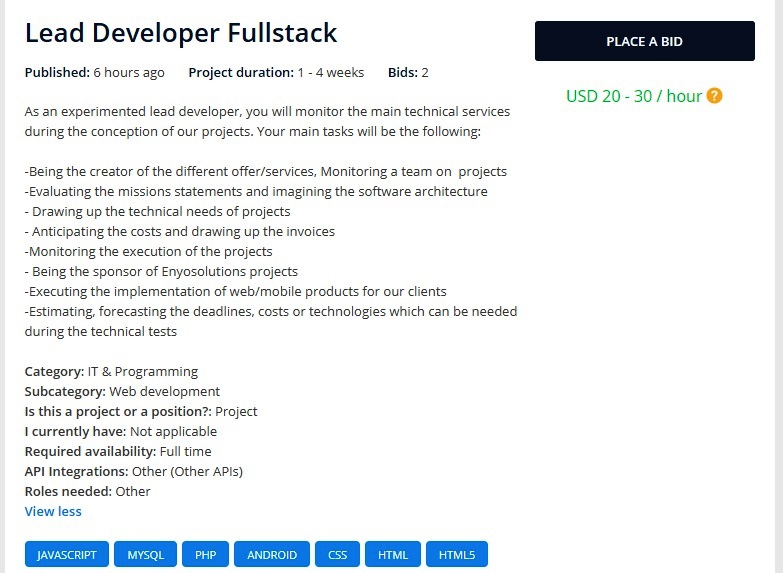Click the Published 6 hours ago text
This screenshot has width=783, height=573.
coord(95,72)
